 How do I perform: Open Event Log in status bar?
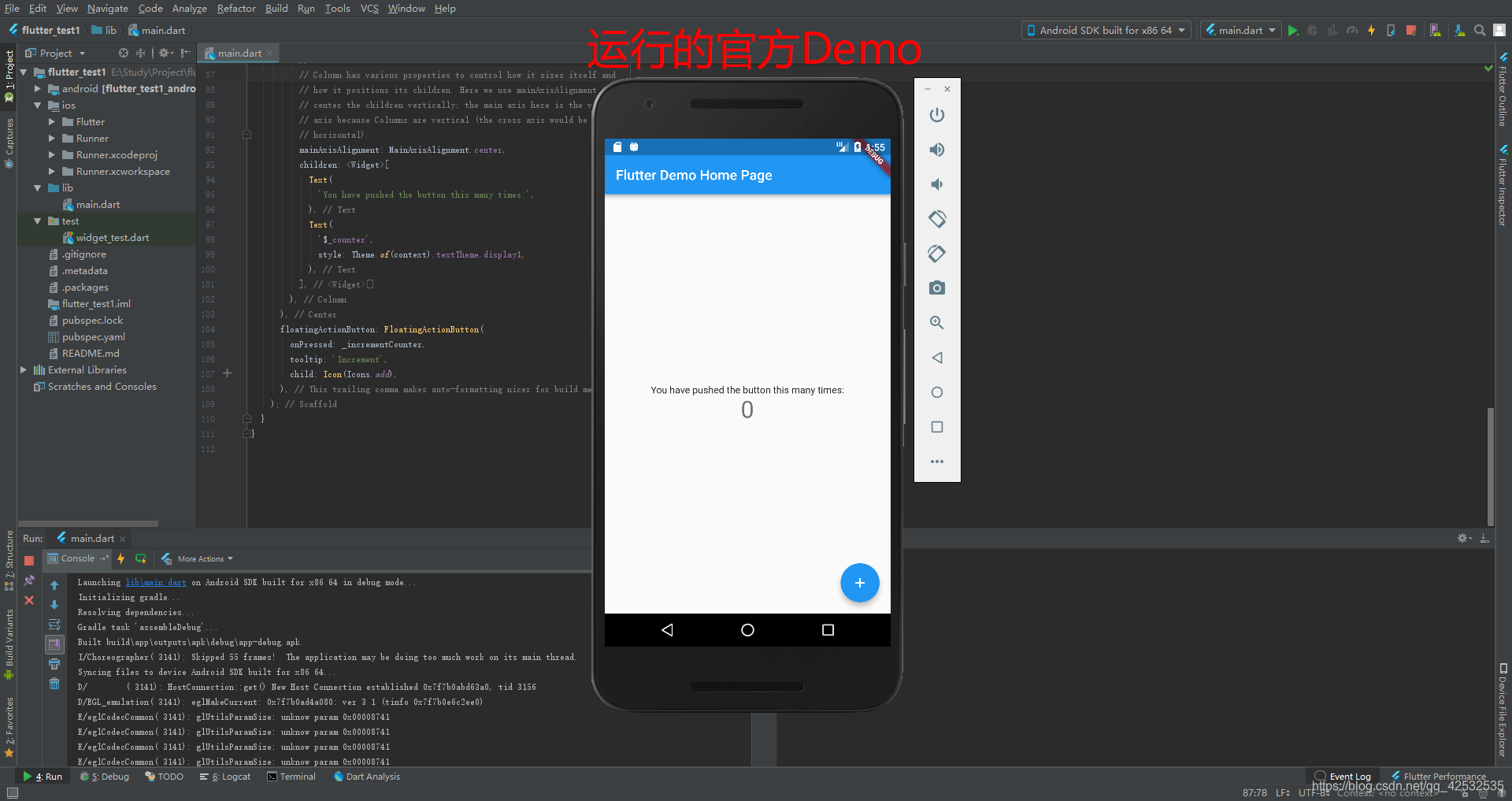(x=1343, y=777)
